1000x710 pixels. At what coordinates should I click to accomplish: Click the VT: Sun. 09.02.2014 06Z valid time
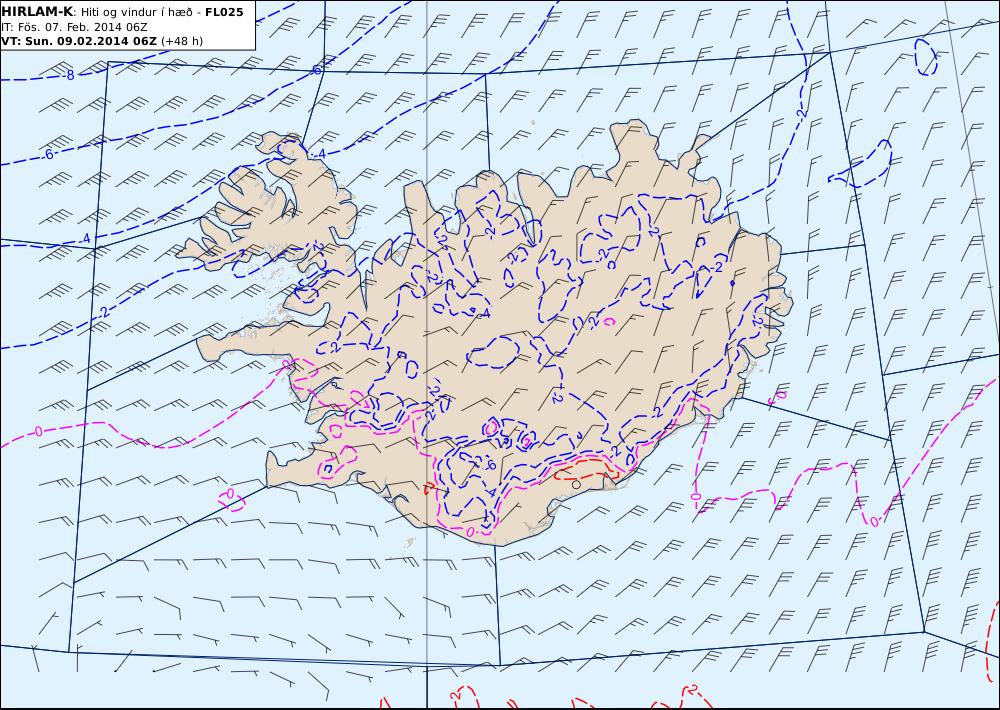click(x=78, y=41)
